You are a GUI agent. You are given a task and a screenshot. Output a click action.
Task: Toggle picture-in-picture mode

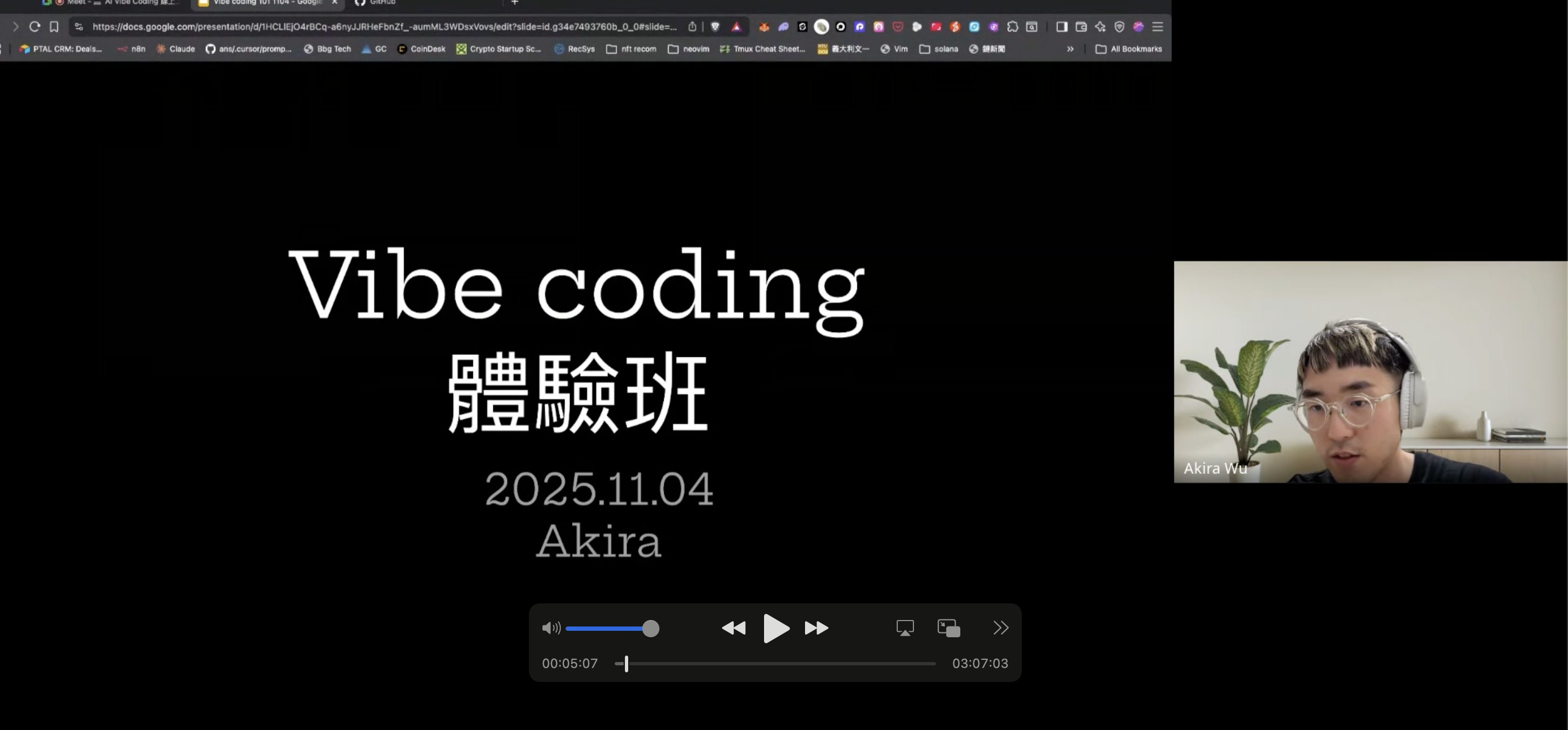point(948,628)
